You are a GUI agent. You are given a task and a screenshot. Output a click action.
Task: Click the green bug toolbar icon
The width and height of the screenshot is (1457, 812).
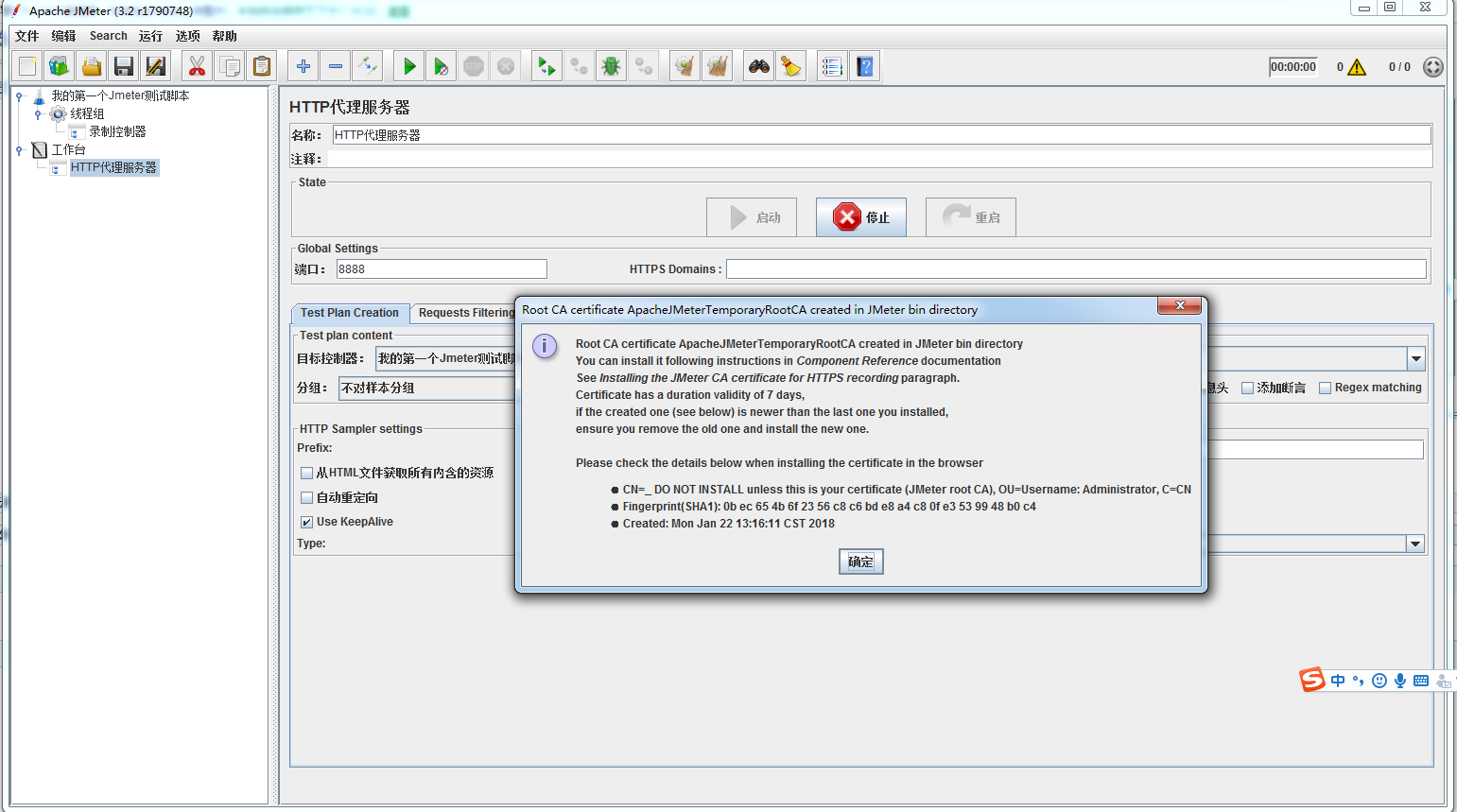(611, 66)
